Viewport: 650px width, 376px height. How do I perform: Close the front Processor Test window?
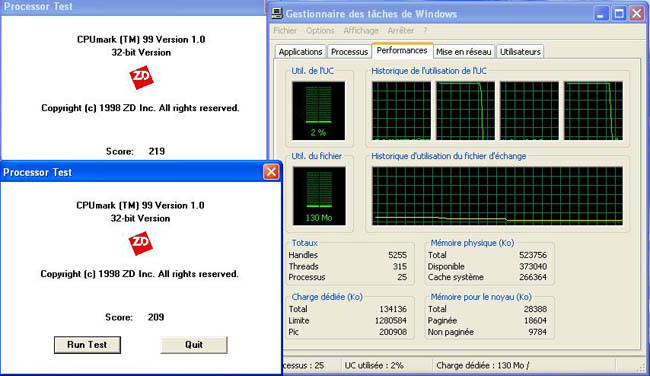(271, 172)
